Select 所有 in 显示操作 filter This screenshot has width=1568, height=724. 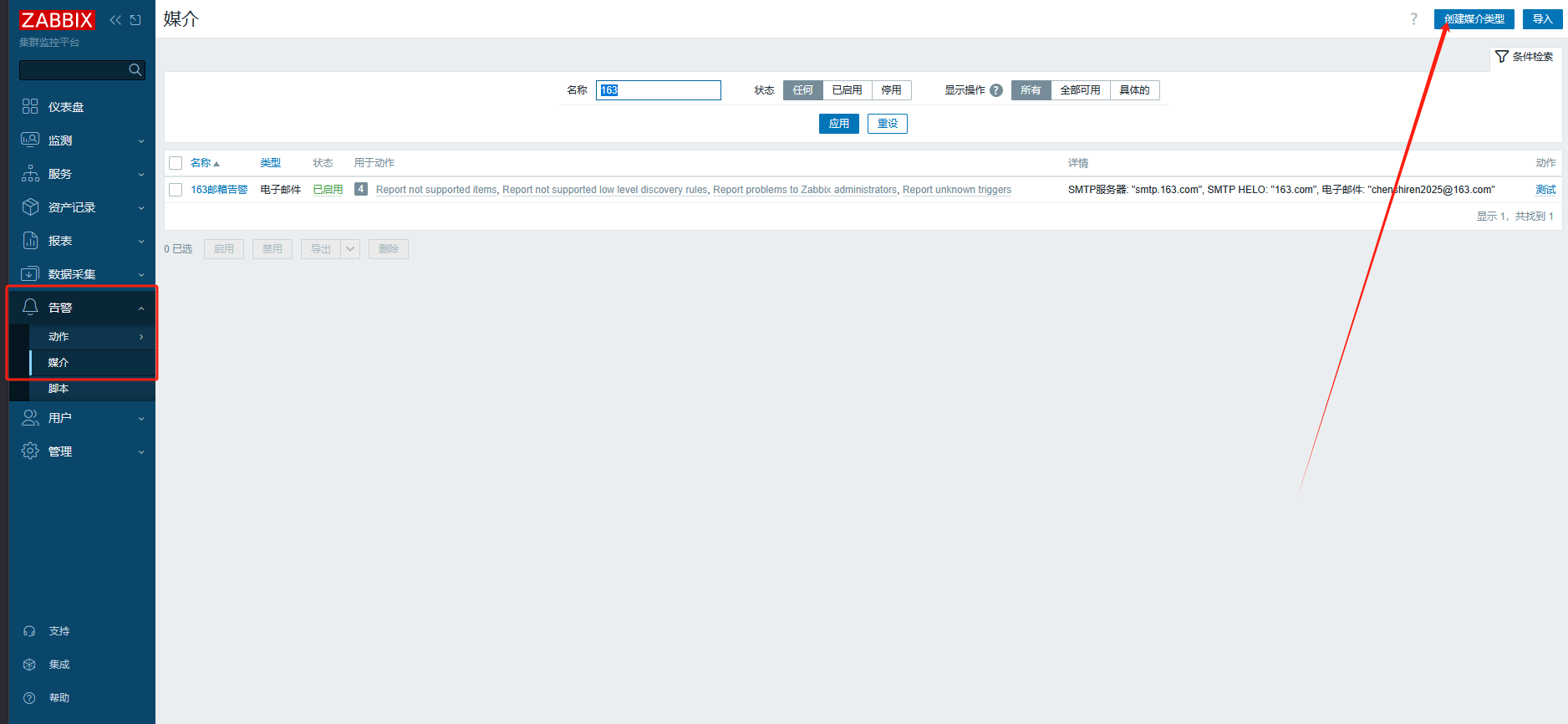(x=1031, y=90)
